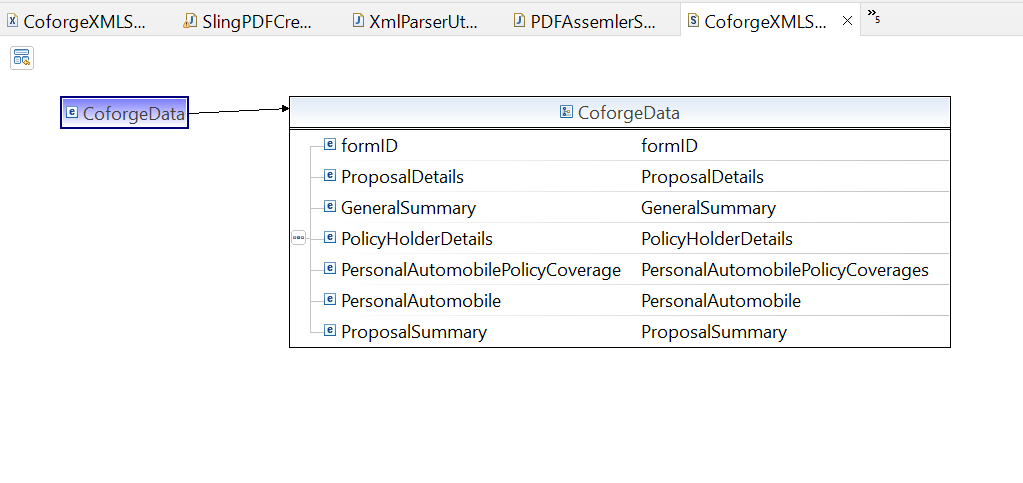Select the ProposalSummary type cell
Image resolution: width=1023 pixels, height=483 pixels.
pos(714,332)
